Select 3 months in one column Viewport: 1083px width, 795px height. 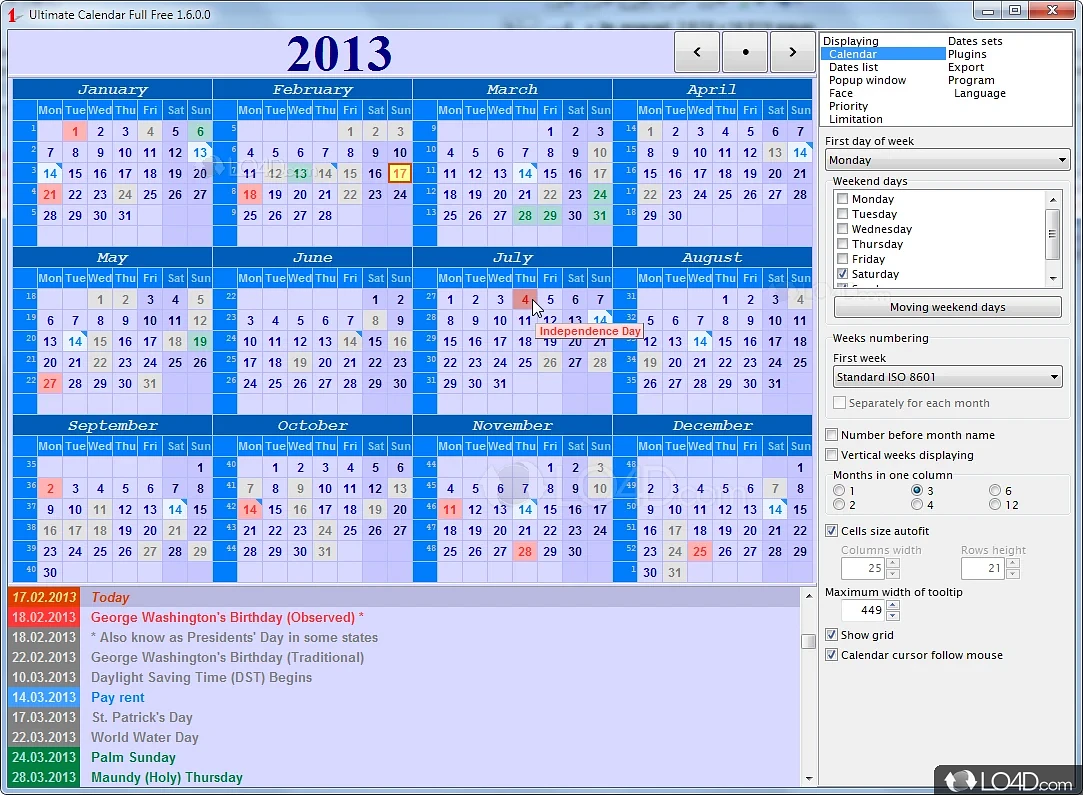click(x=917, y=490)
